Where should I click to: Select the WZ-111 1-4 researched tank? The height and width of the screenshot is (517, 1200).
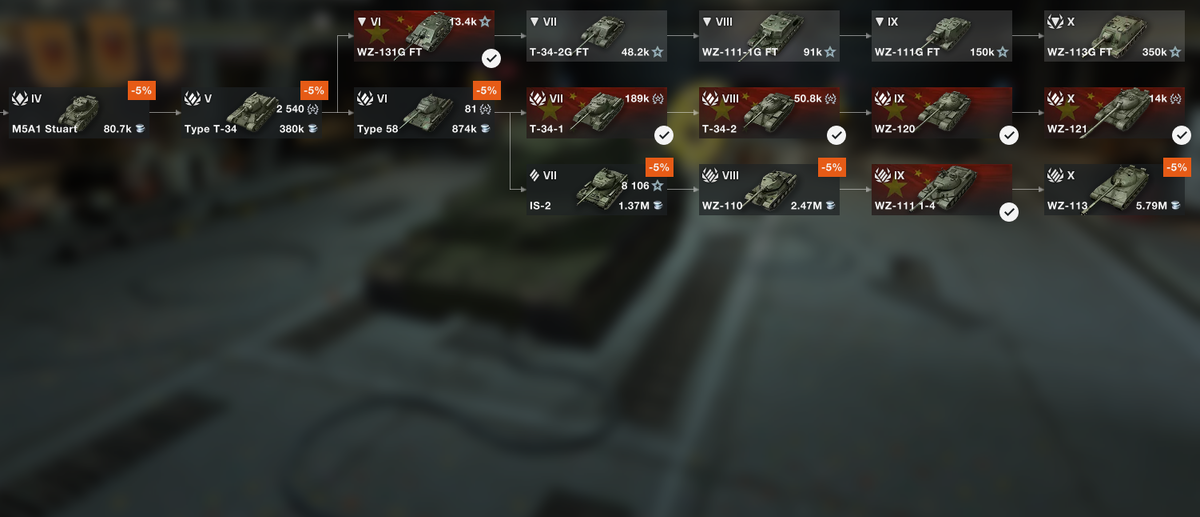pos(942,190)
